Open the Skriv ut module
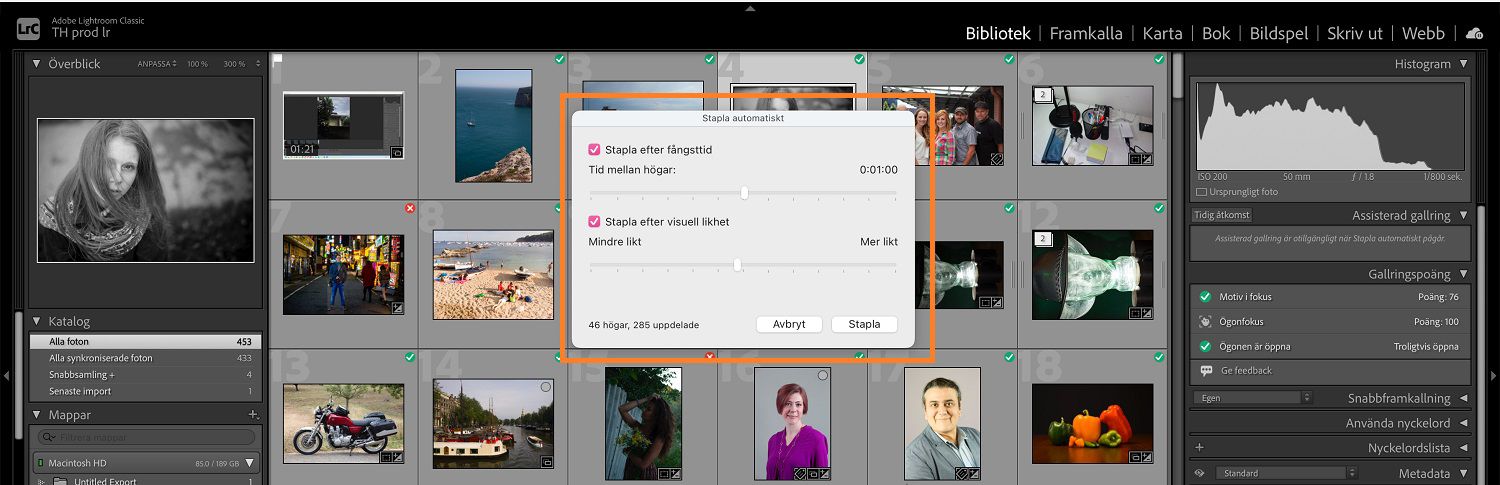The width and height of the screenshot is (1500, 485). (x=1355, y=33)
